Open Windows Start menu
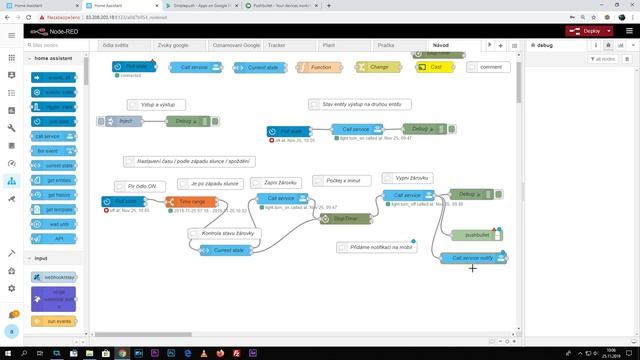Screen dimensions: 640x360 8,353
